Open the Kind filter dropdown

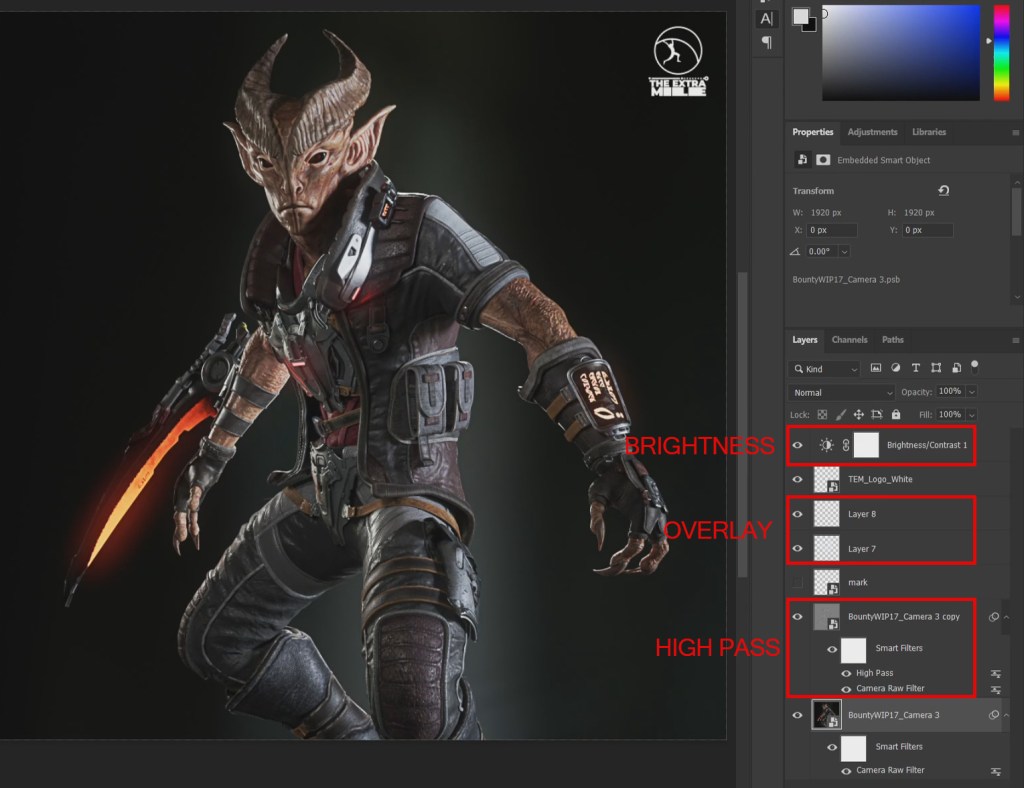825,369
